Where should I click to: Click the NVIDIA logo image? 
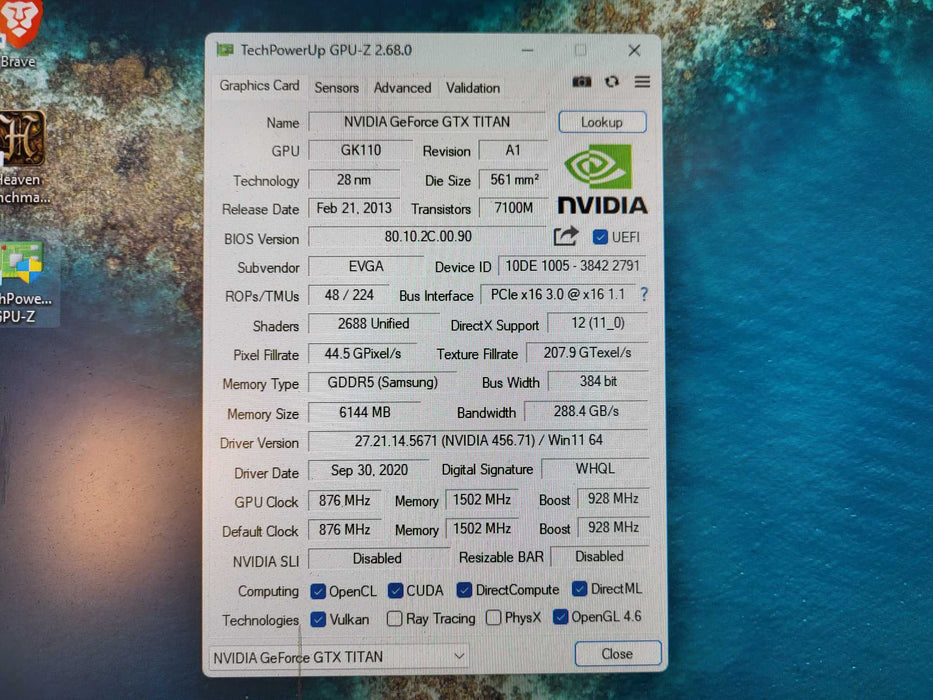[x=602, y=179]
